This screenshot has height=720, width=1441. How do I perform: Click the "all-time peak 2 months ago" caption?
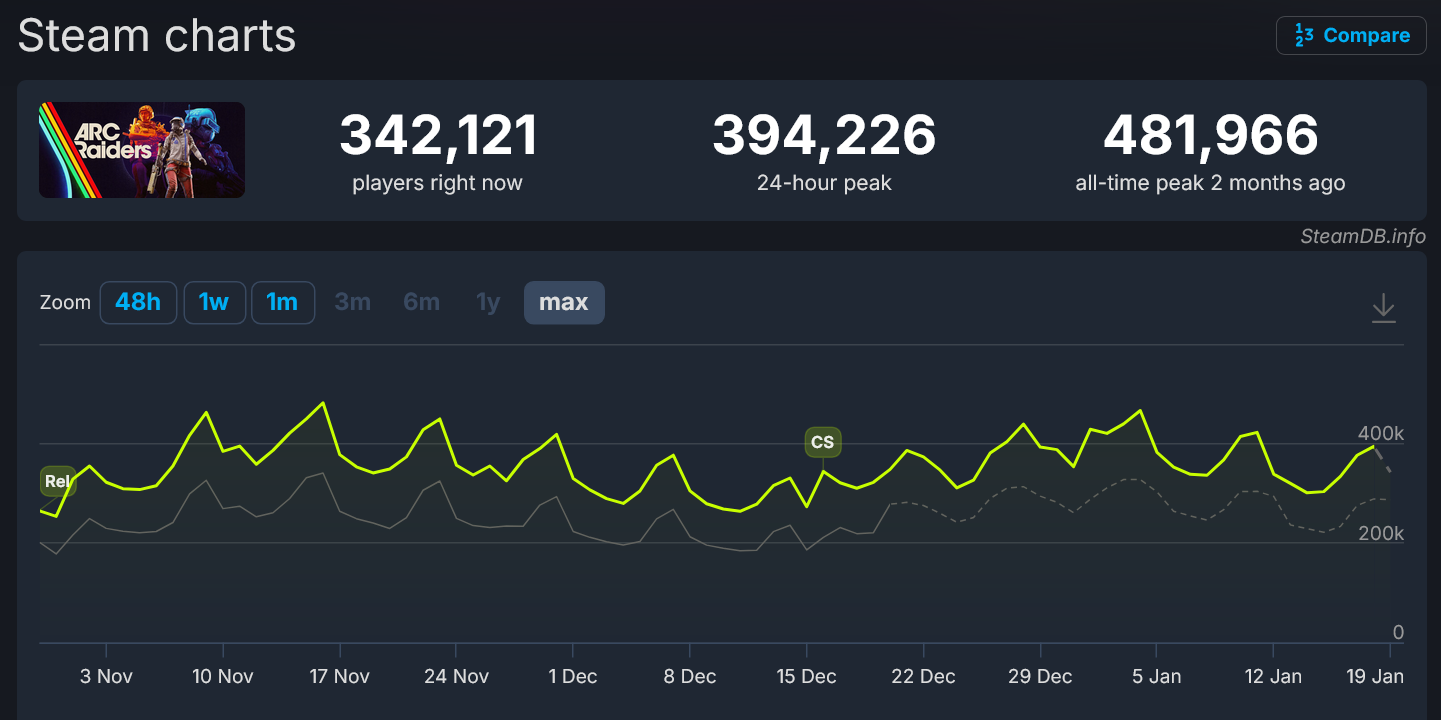click(x=1210, y=183)
